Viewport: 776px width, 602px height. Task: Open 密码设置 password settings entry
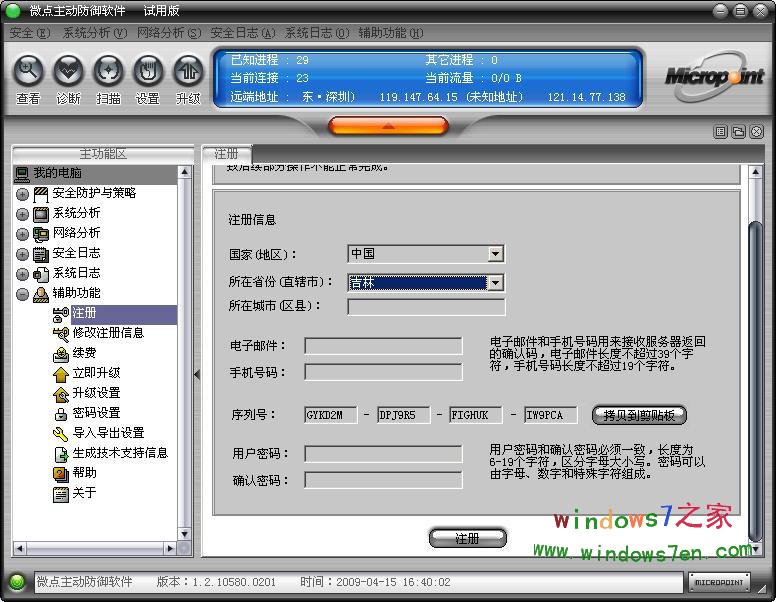[x=96, y=413]
